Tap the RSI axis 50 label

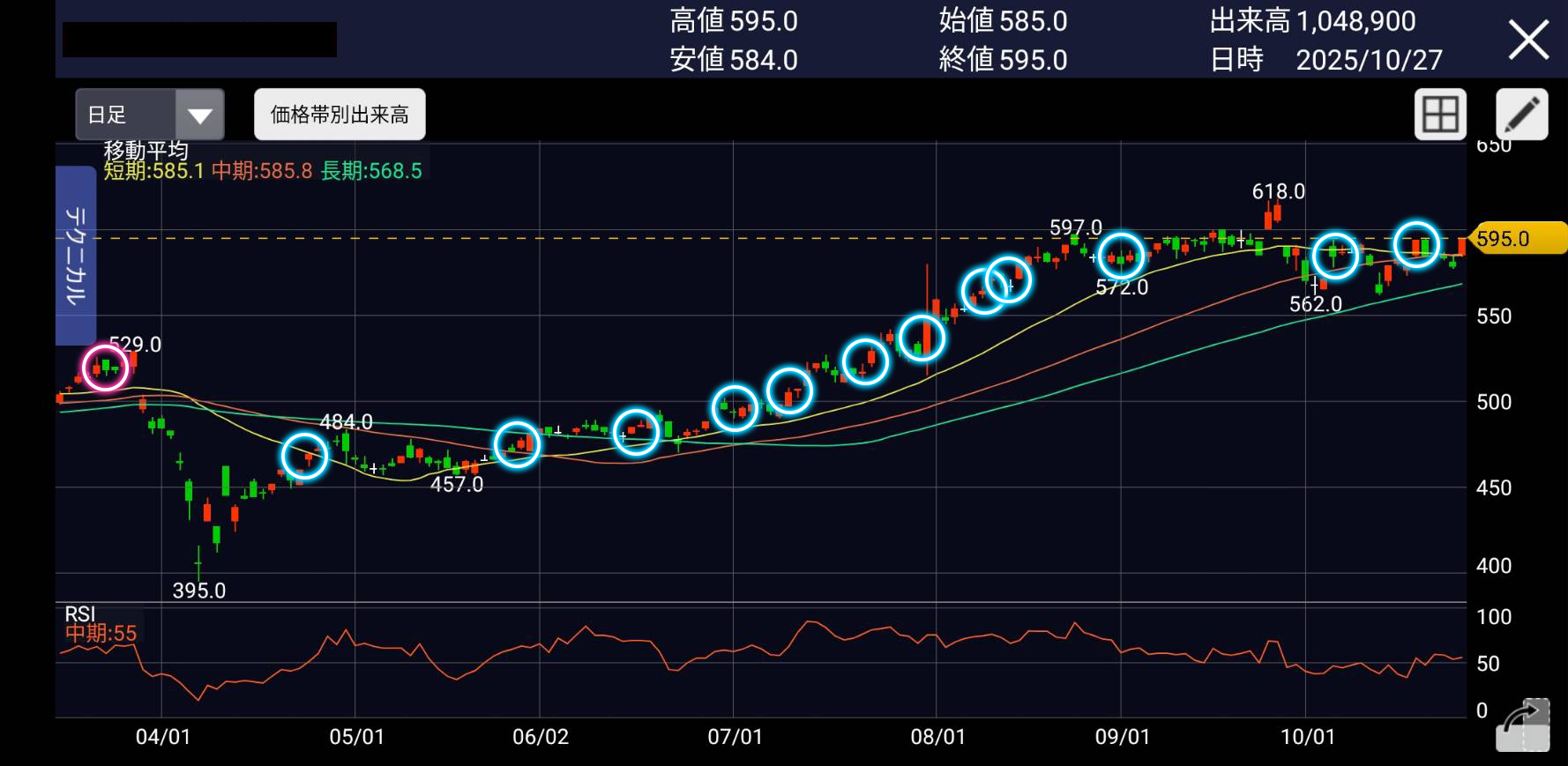[x=1488, y=664]
